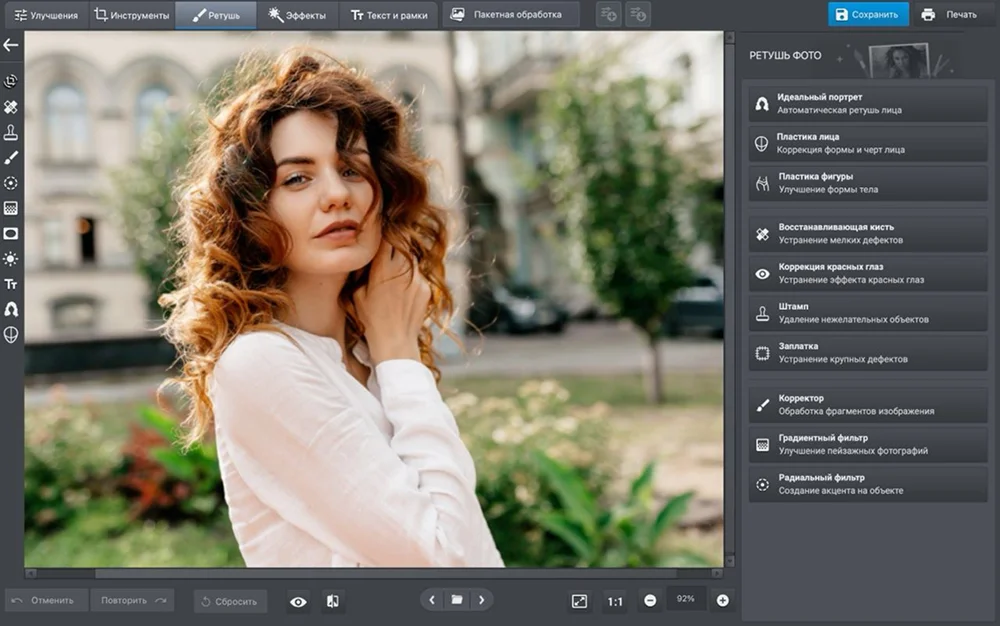Select the stamp tool in left sidebar
The image size is (1000, 626).
11,132
